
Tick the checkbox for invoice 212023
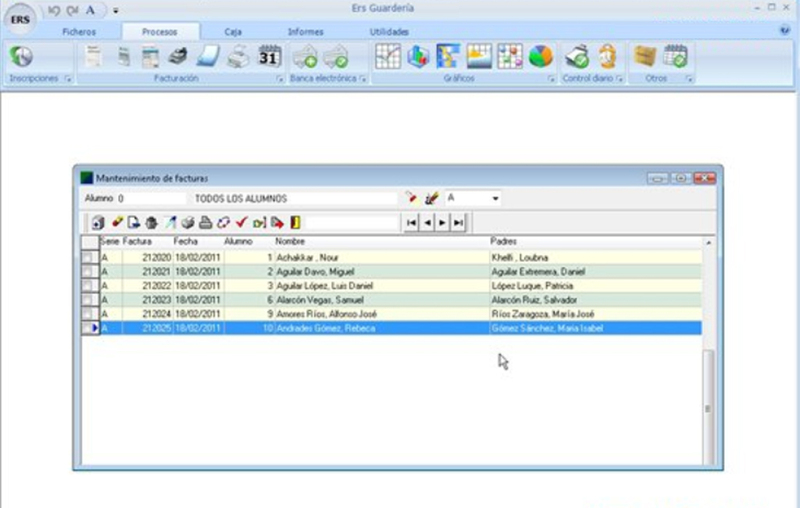tap(88, 299)
